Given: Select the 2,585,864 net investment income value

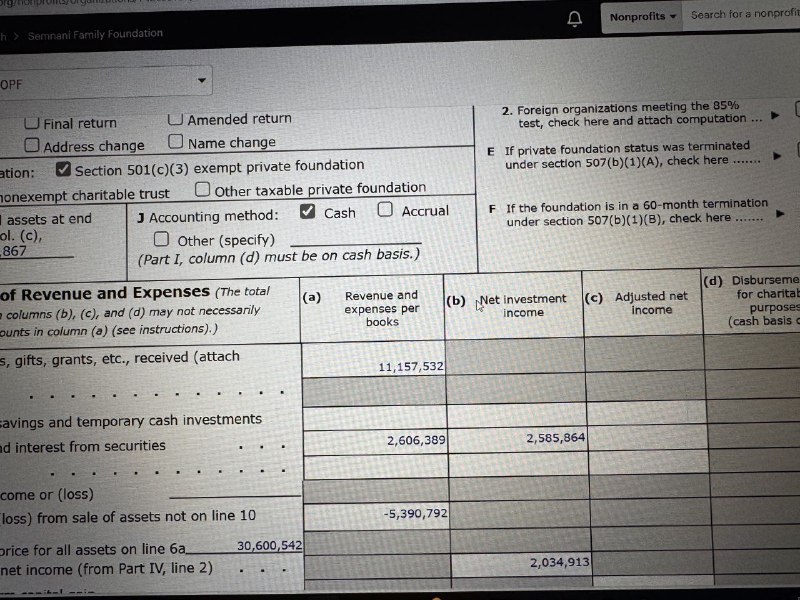Looking at the screenshot, I should pos(556,438).
